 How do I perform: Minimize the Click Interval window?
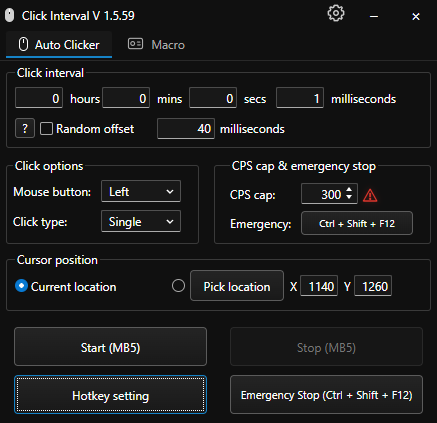374,16
